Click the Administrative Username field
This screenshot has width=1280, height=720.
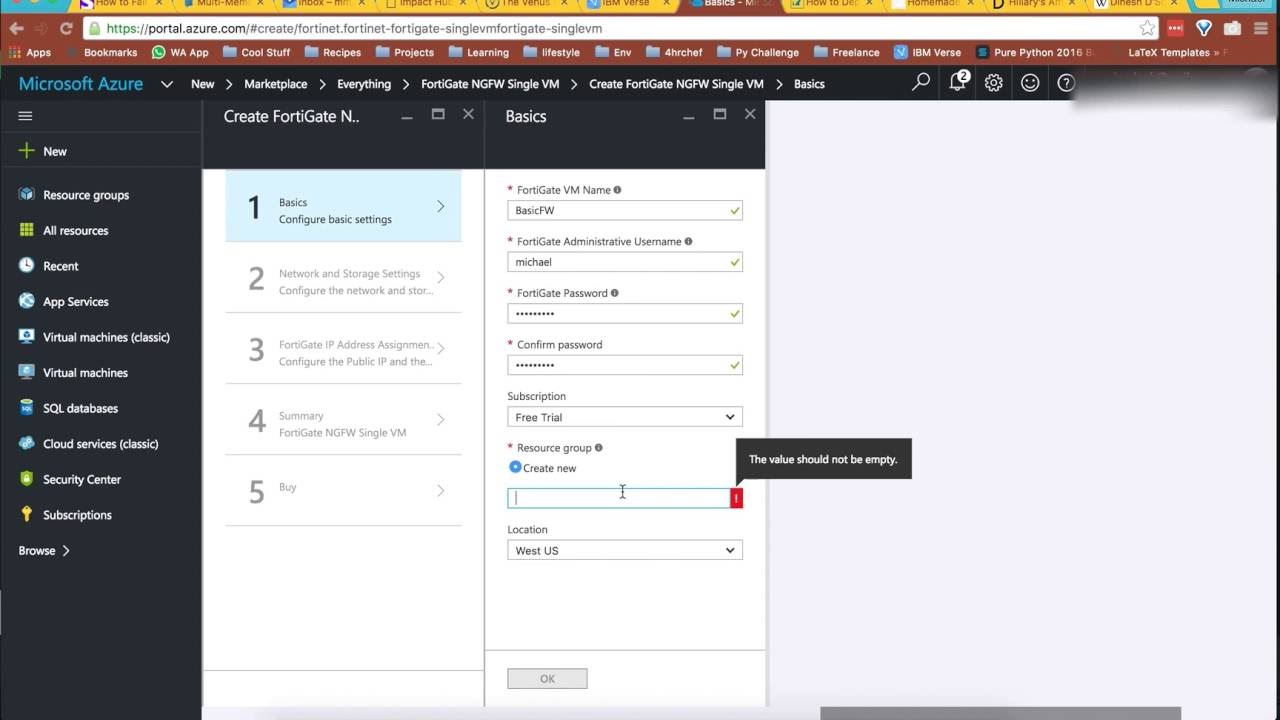(625, 262)
